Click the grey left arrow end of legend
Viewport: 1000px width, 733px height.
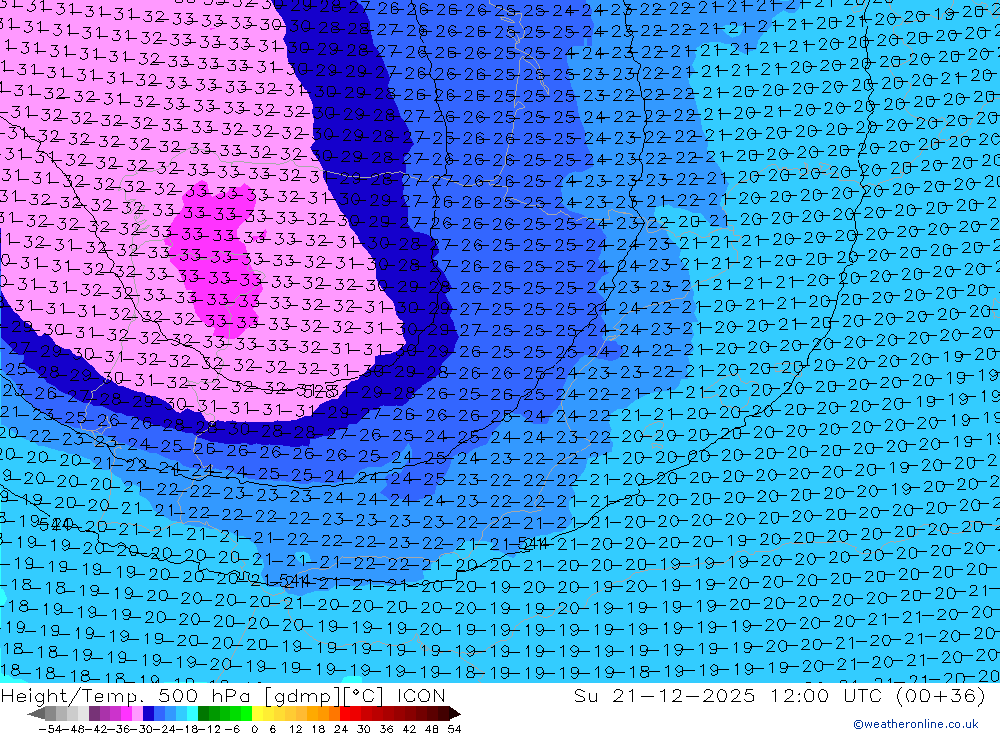point(36,713)
